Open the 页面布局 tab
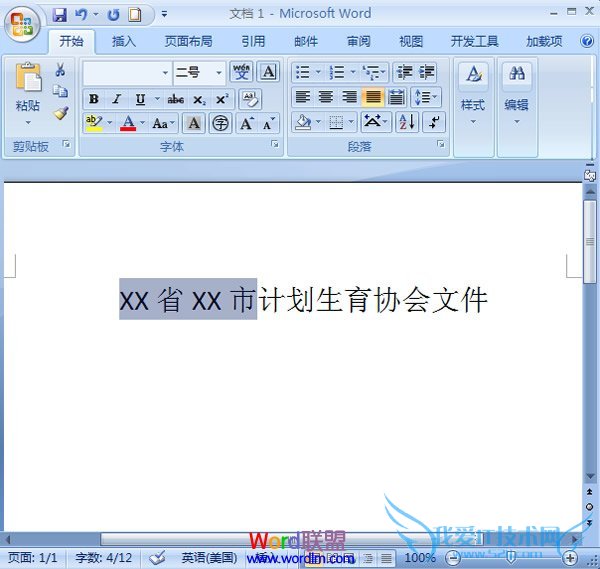600x569 pixels. coord(188,41)
